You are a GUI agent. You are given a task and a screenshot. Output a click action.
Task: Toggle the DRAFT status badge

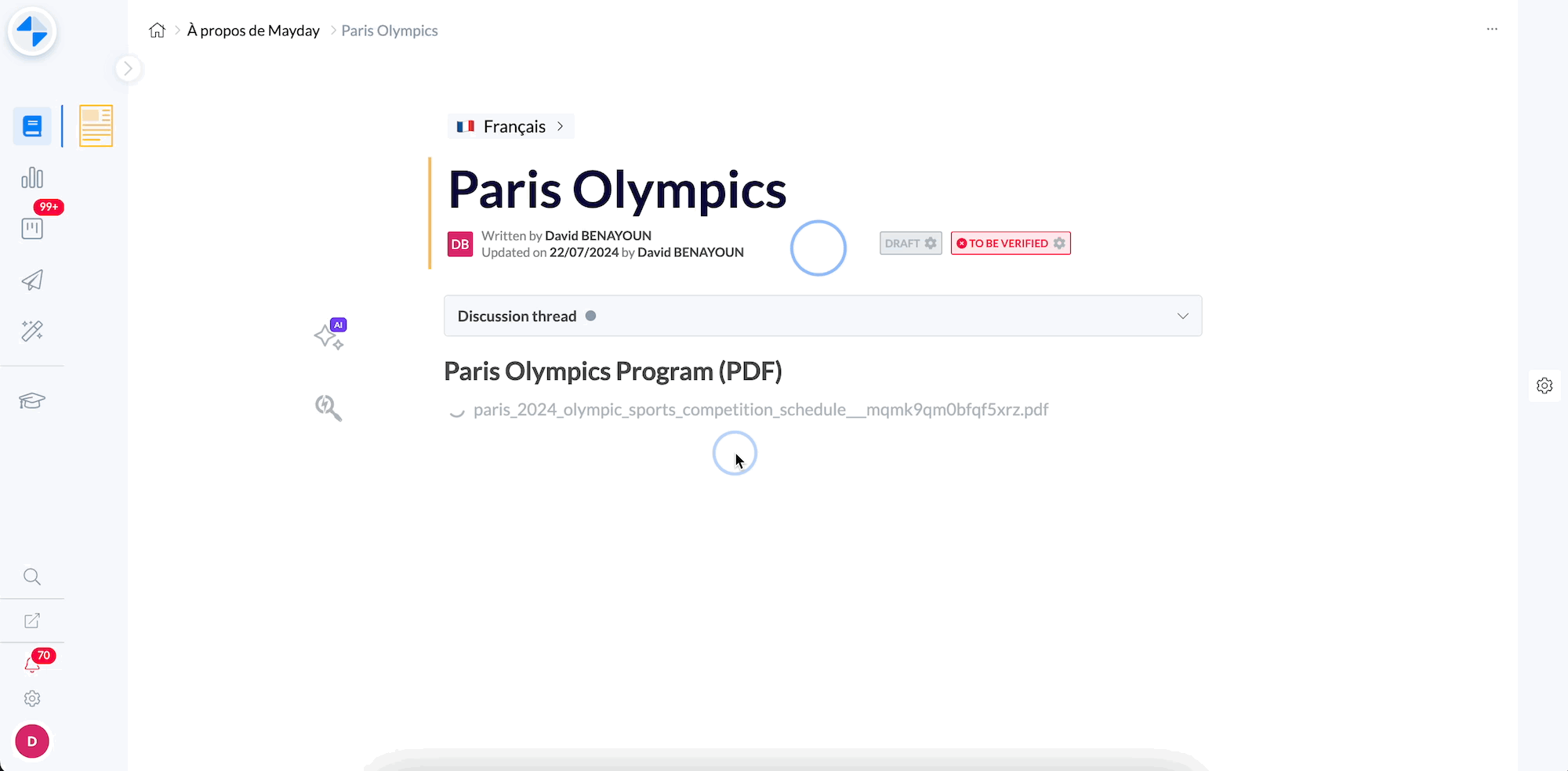(910, 244)
